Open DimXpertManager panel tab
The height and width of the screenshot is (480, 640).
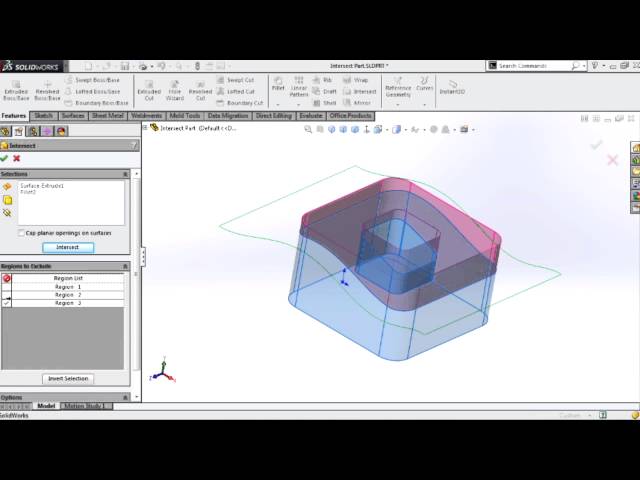(x=47, y=131)
